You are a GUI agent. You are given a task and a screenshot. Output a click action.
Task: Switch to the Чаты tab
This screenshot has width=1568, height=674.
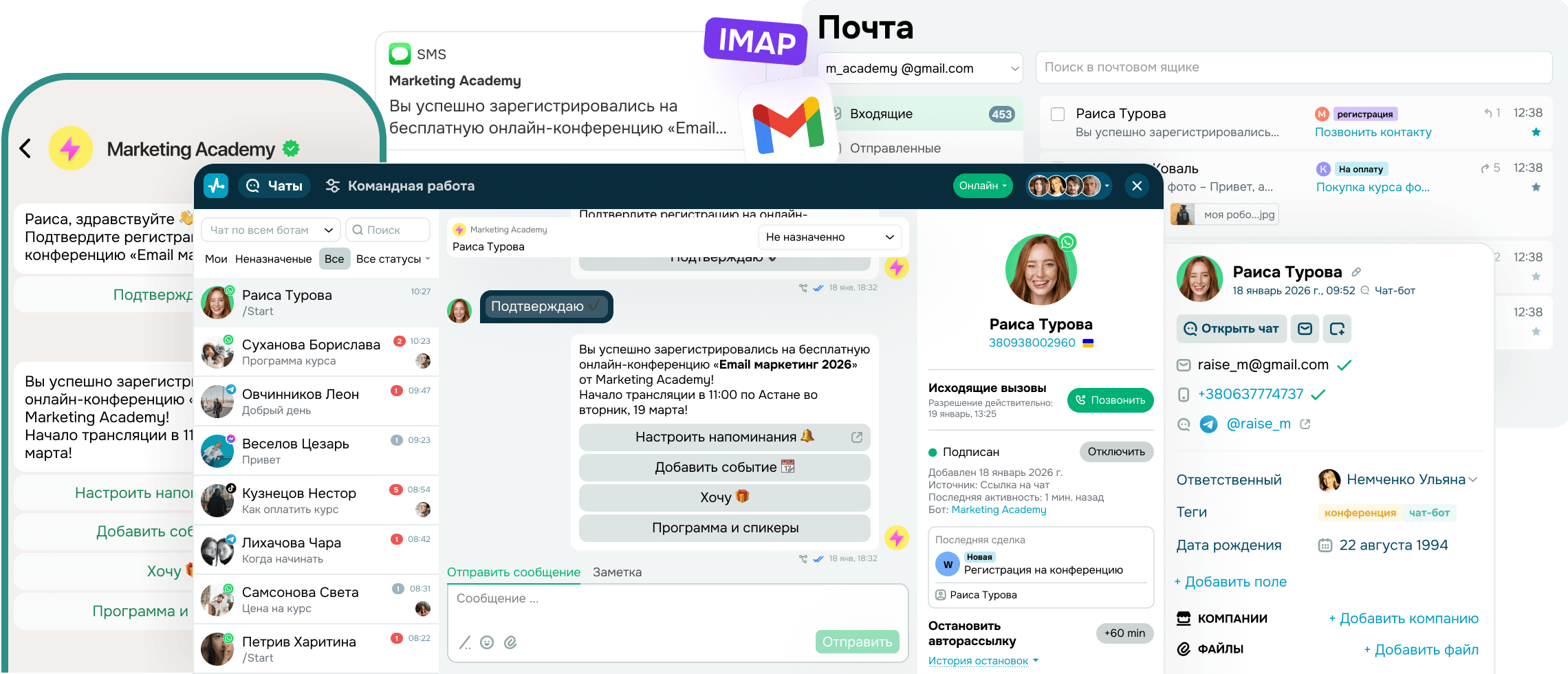pos(274,186)
